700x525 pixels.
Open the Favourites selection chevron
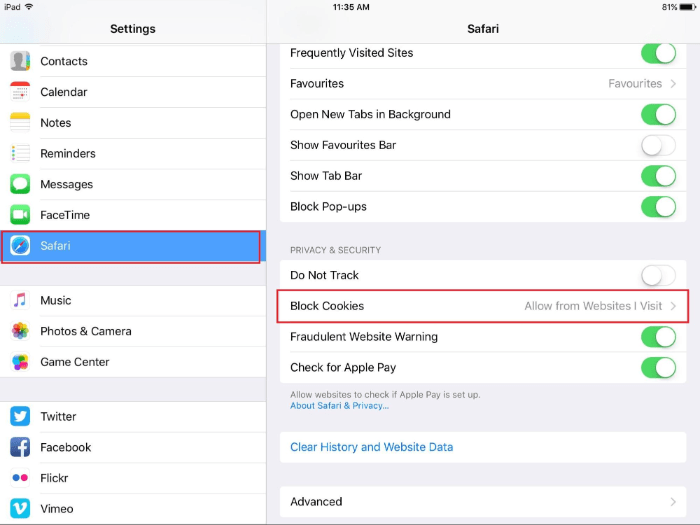click(674, 84)
